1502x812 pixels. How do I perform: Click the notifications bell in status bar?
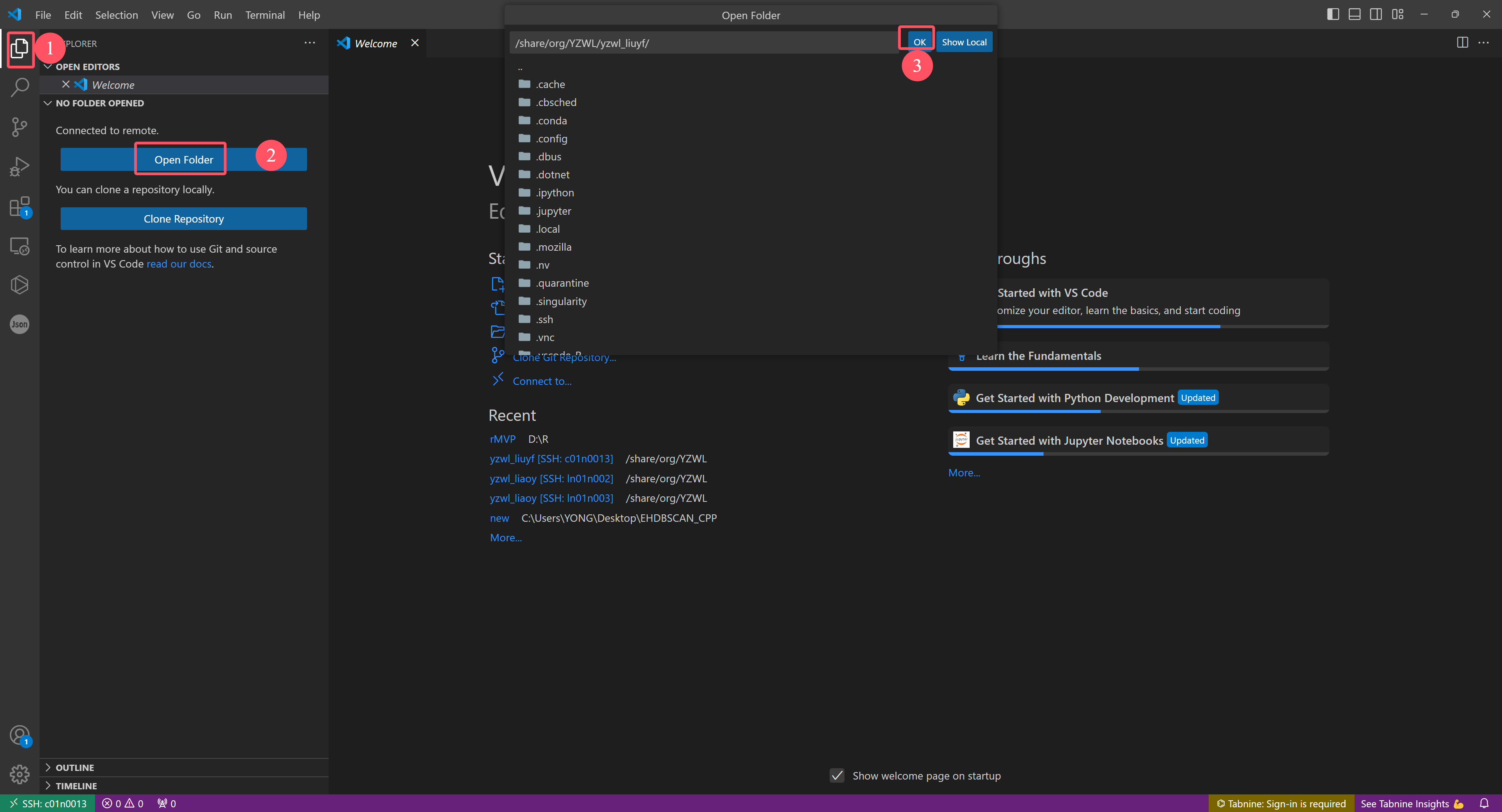tap(1484, 803)
